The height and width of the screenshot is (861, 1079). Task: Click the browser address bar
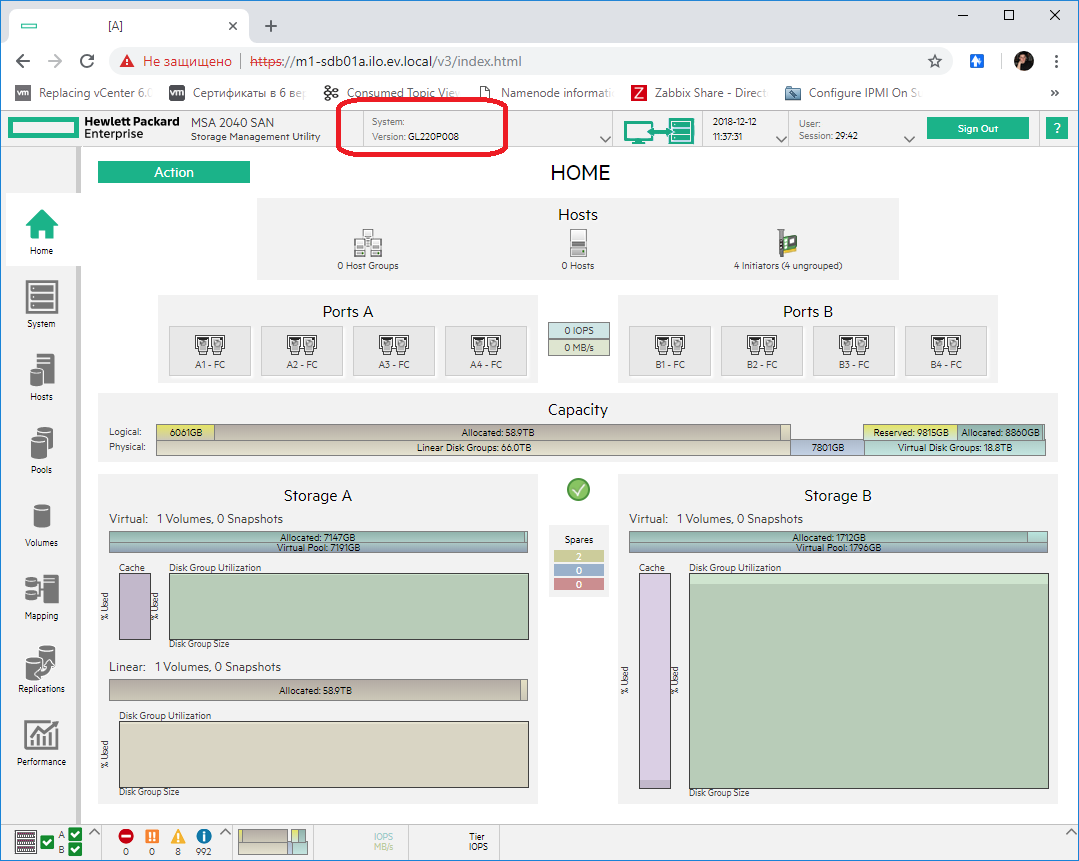coord(530,61)
